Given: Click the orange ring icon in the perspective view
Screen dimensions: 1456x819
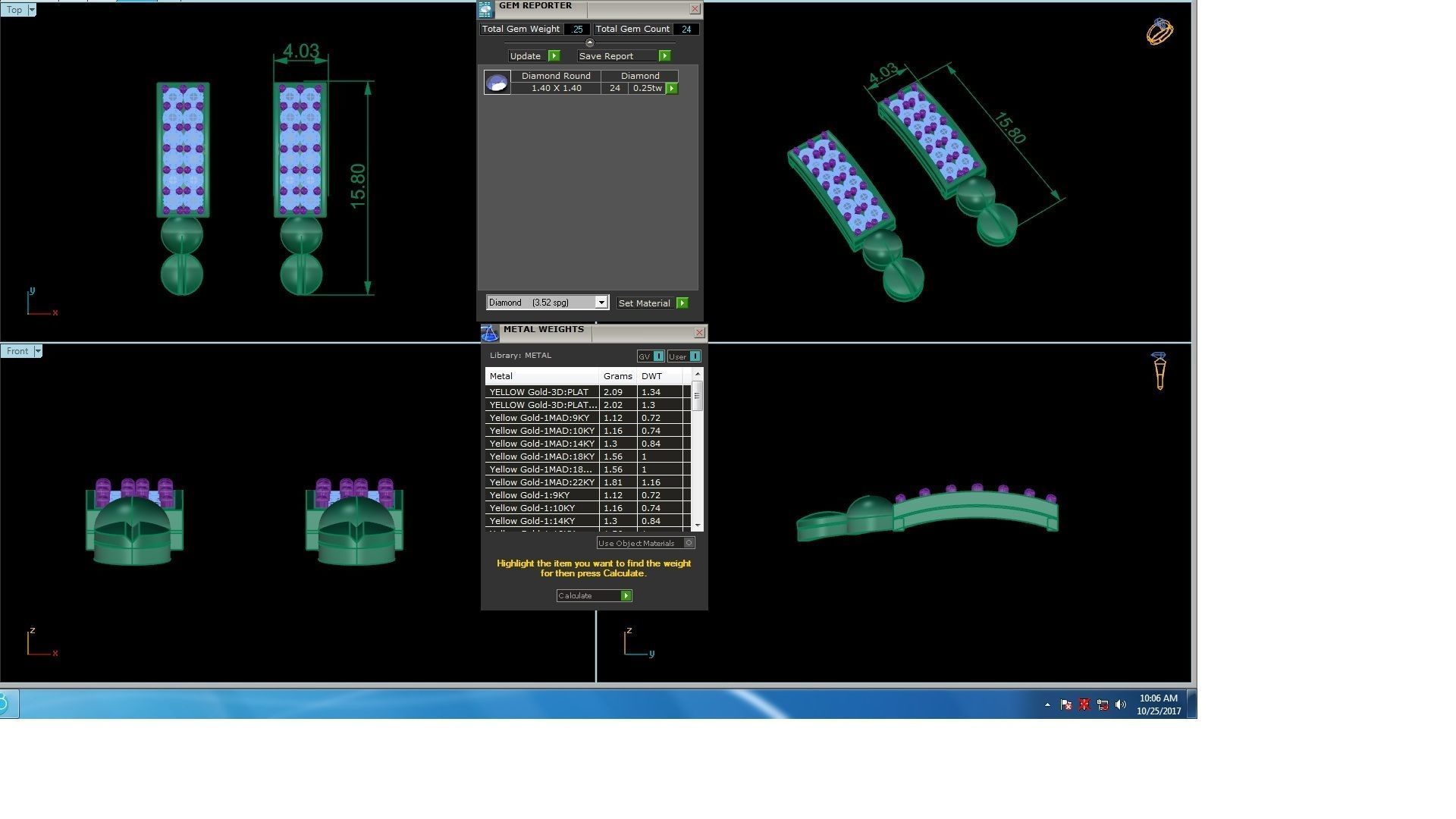Looking at the screenshot, I should 1159,32.
